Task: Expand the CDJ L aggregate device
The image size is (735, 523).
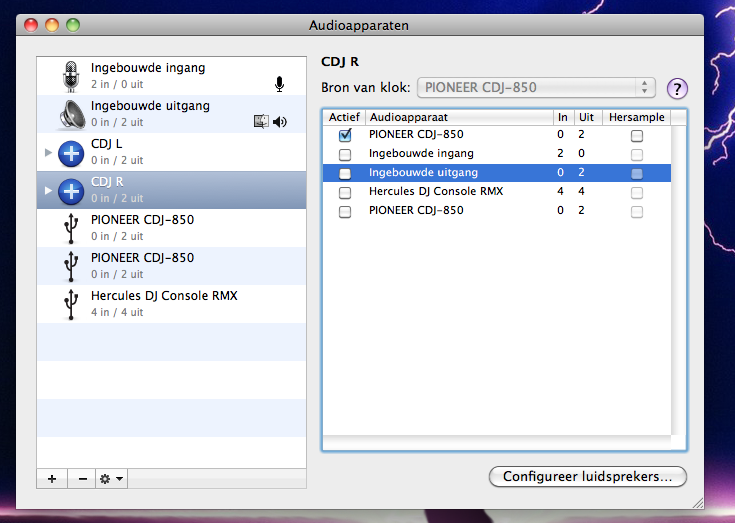Action: (48, 152)
